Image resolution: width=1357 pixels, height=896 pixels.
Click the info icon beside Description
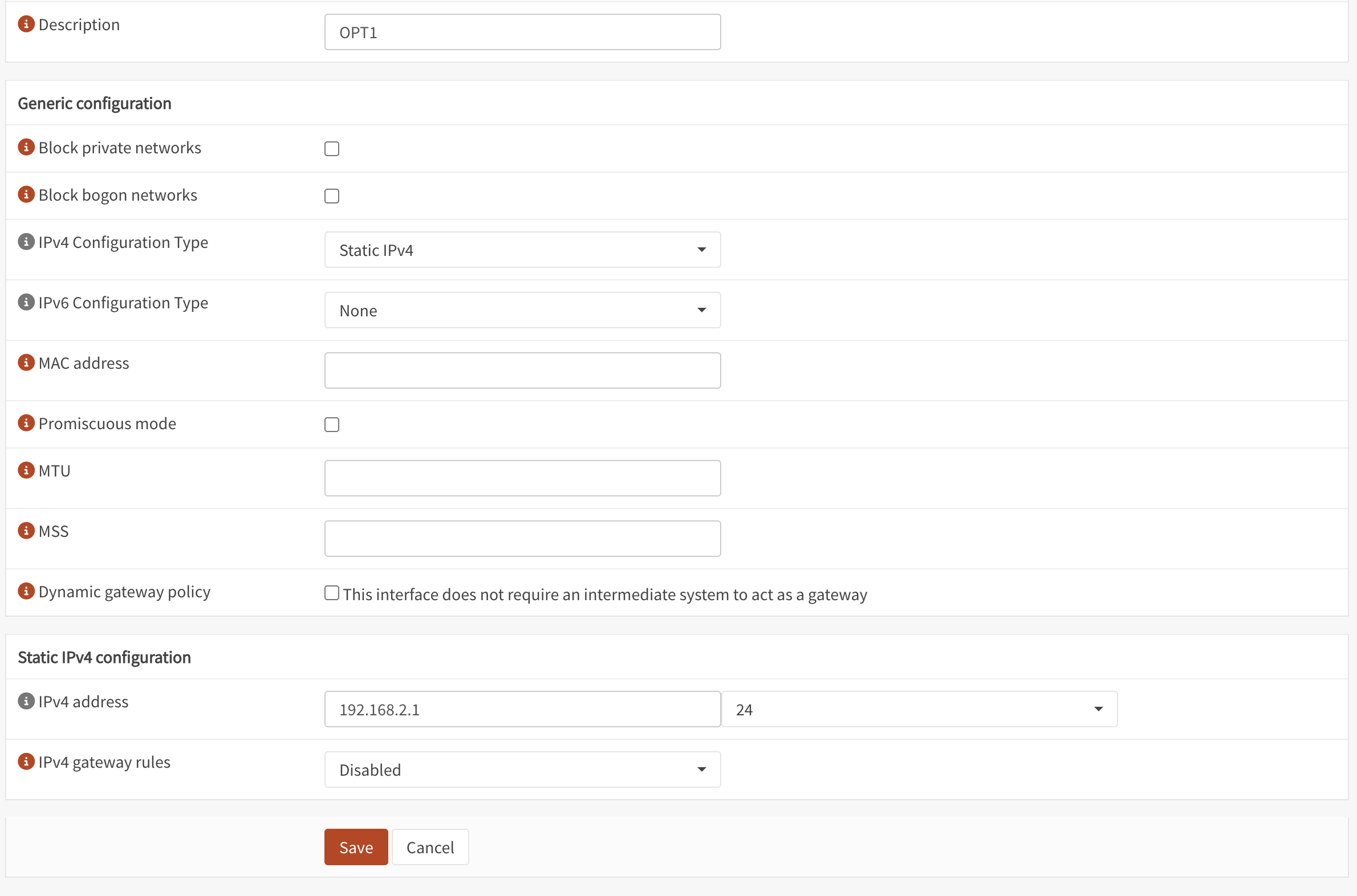click(26, 24)
